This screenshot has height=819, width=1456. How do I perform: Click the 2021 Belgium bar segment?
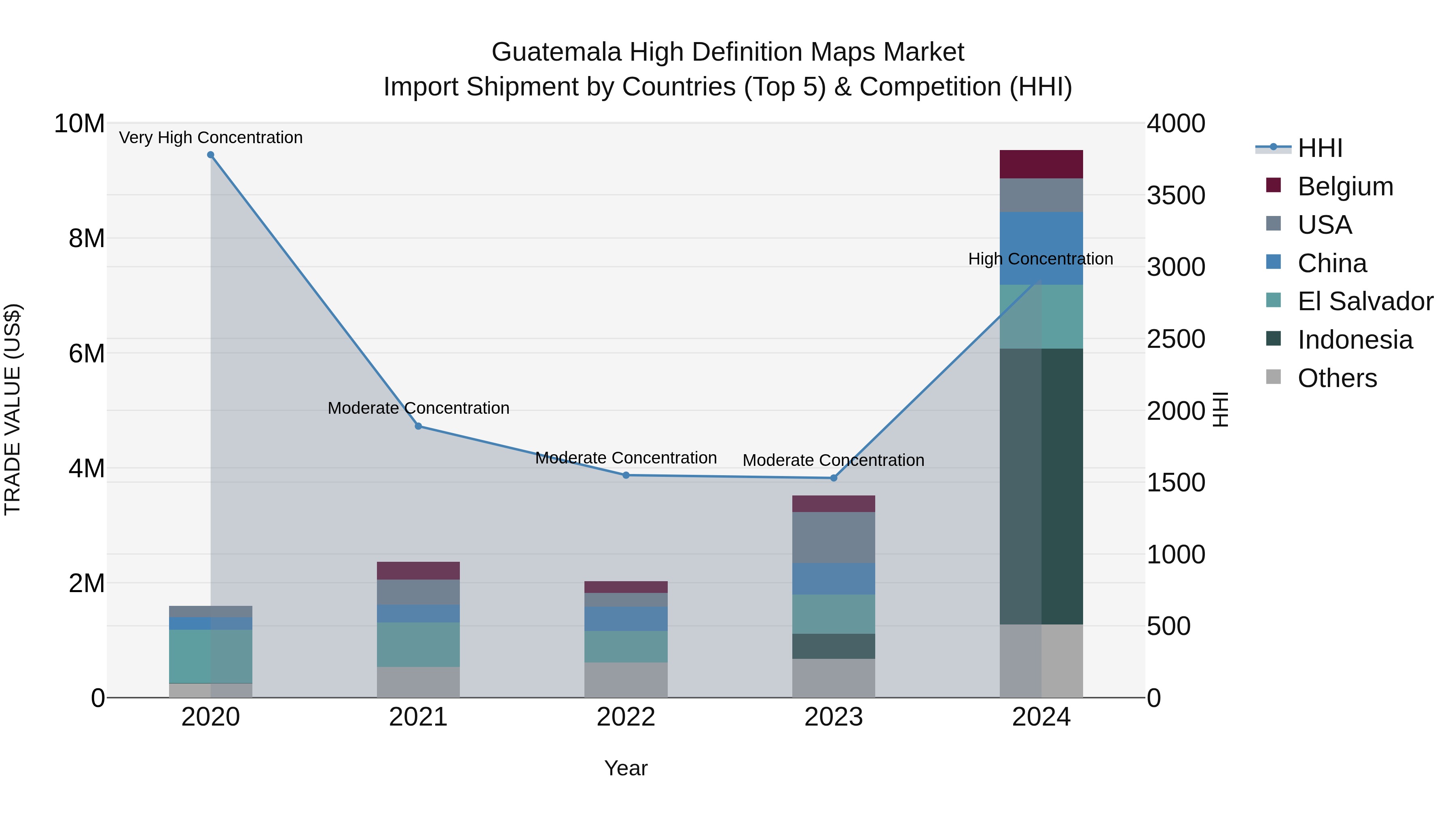(418, 571)
